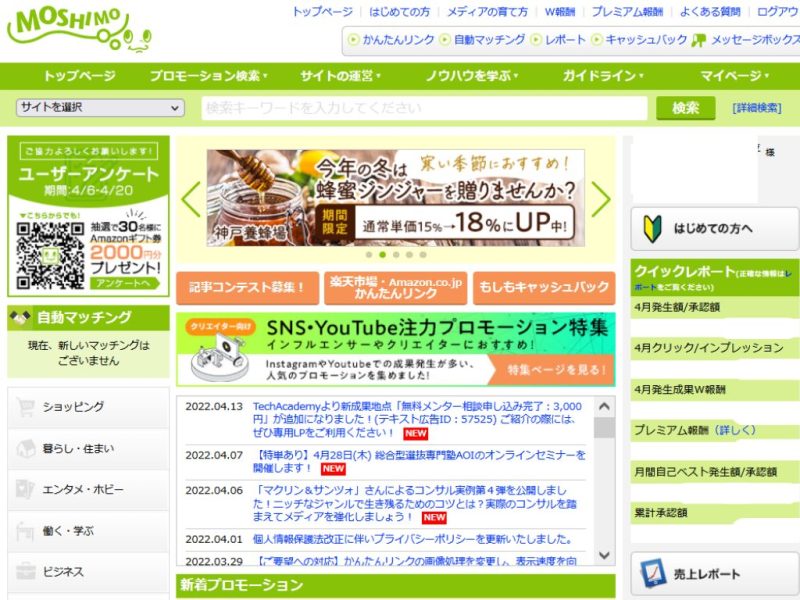Select the 暮らし・住まい category

pos(88,448)
